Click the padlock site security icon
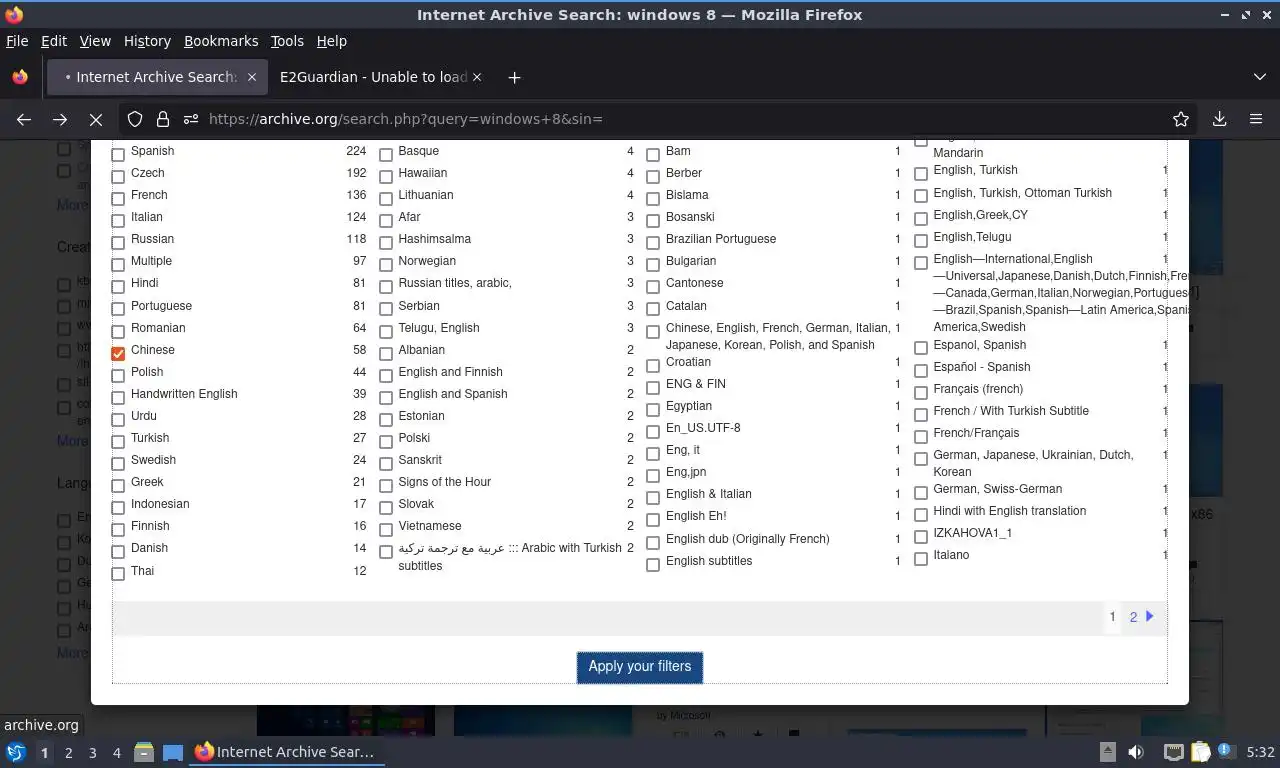 tap(163, 119)
